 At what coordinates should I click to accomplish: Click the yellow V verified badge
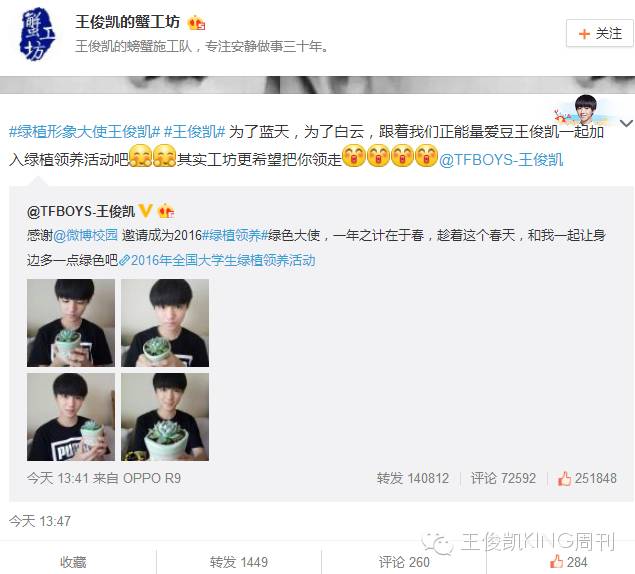[x=145, y=211]
